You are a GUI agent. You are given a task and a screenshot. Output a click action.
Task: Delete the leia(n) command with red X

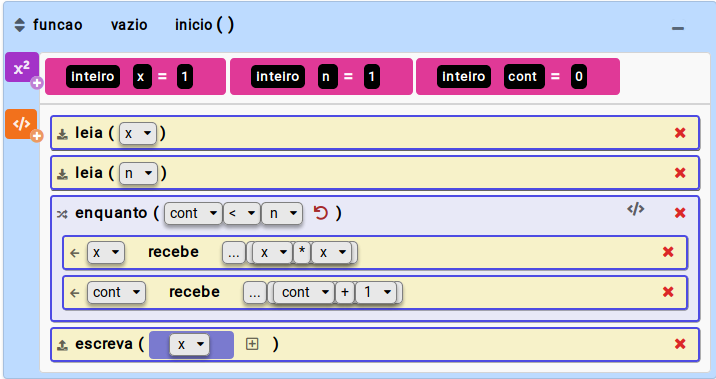pos(680,173)
